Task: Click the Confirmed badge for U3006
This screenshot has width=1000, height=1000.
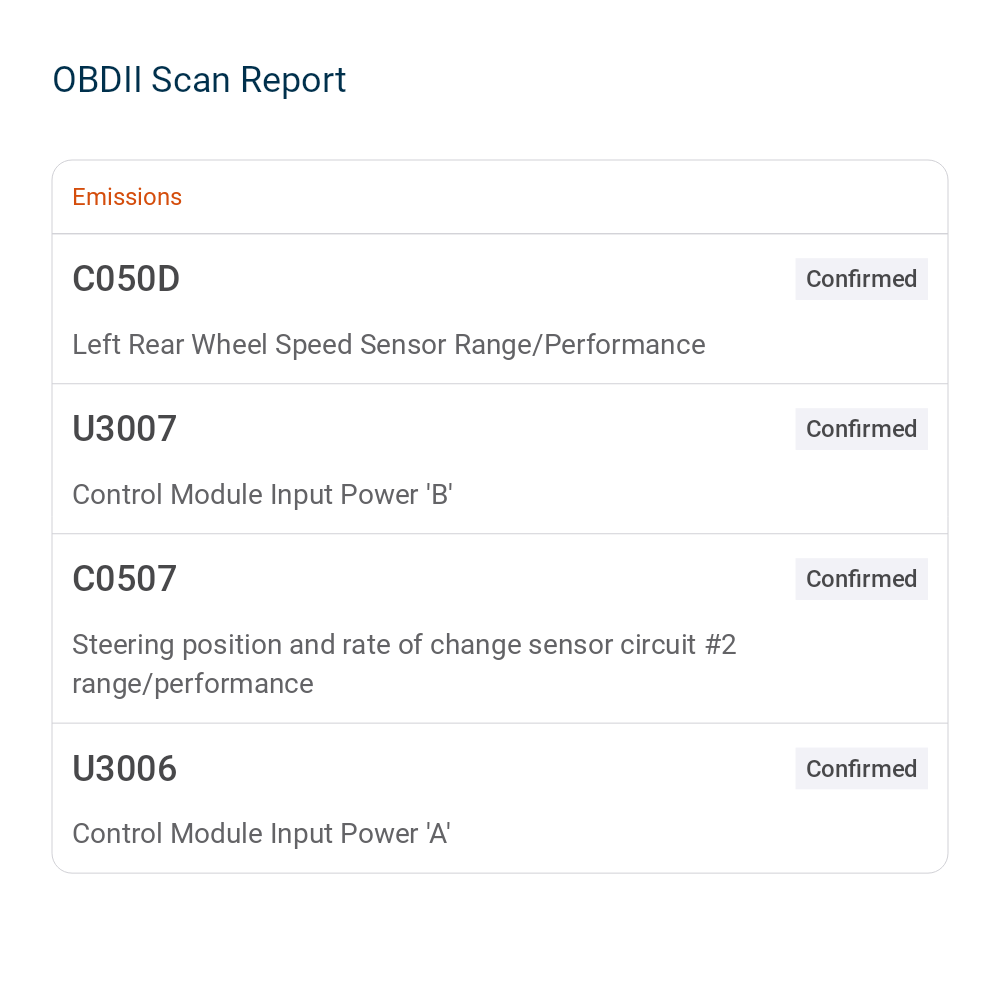Action: click(861, 768)
